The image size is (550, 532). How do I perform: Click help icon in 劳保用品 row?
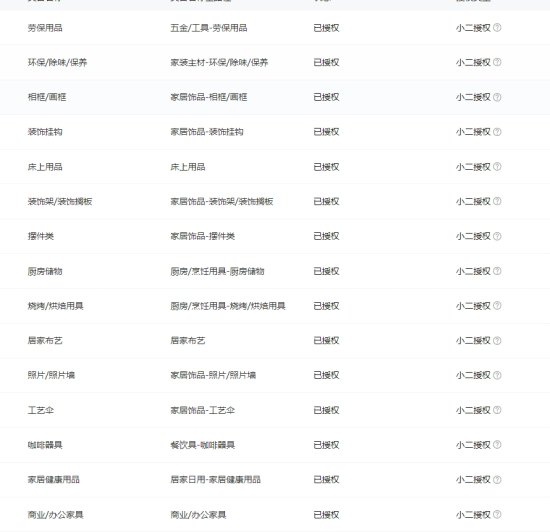(x=497, y=27)
